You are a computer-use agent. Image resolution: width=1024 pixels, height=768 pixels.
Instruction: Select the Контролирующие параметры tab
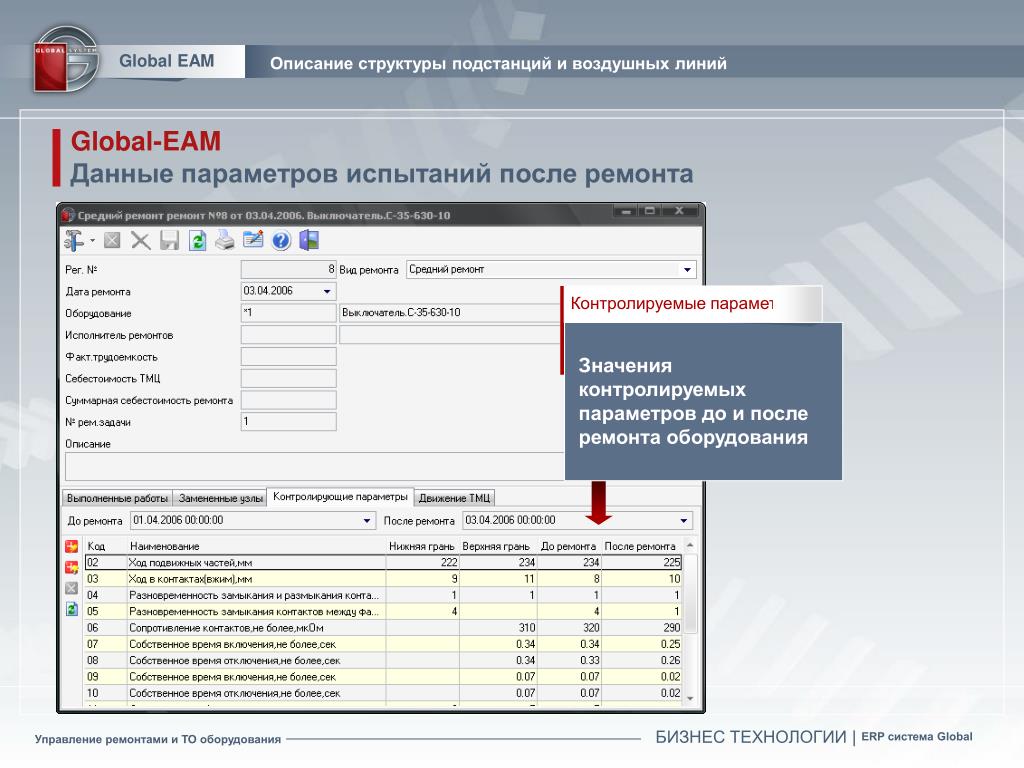340,497
